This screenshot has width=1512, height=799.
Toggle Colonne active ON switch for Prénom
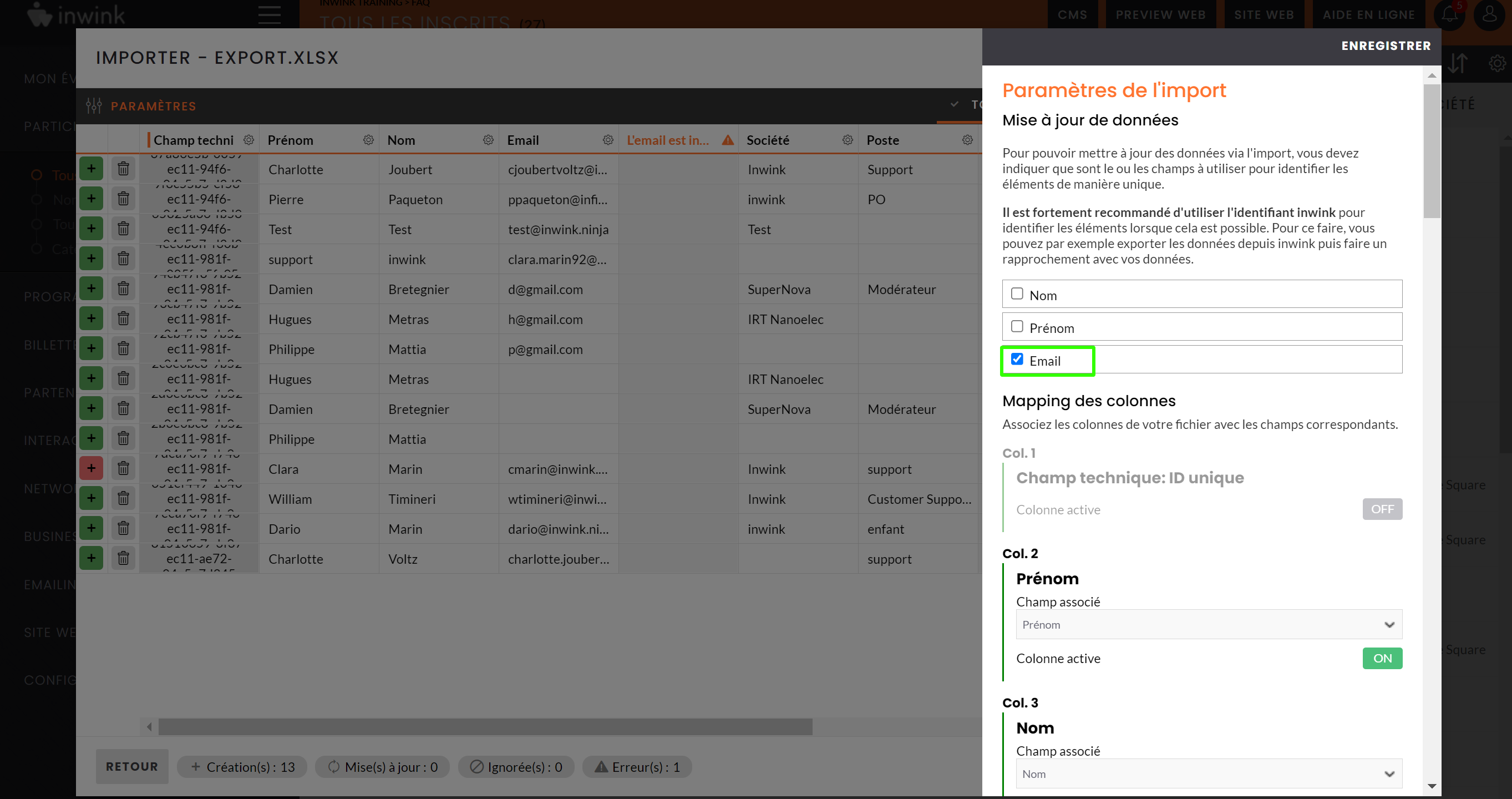click(1382, 658)
